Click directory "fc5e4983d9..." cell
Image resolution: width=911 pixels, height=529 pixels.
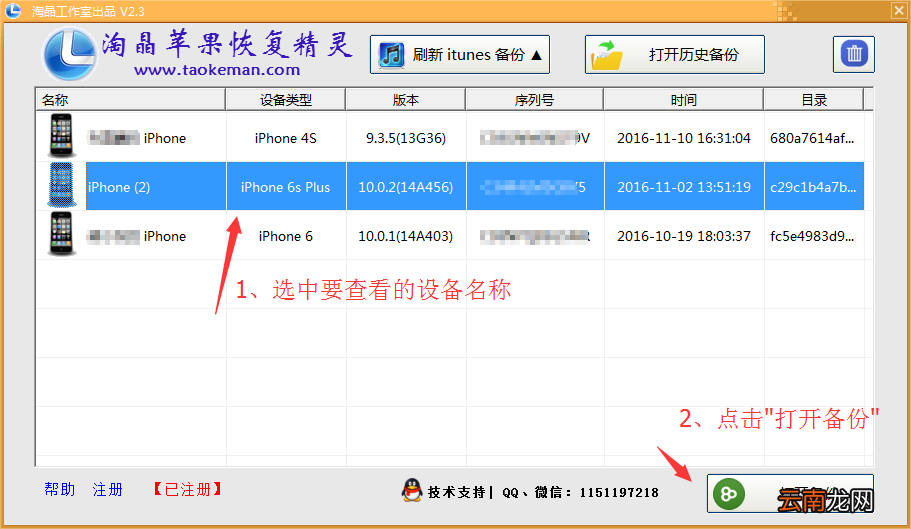[812, 236]
